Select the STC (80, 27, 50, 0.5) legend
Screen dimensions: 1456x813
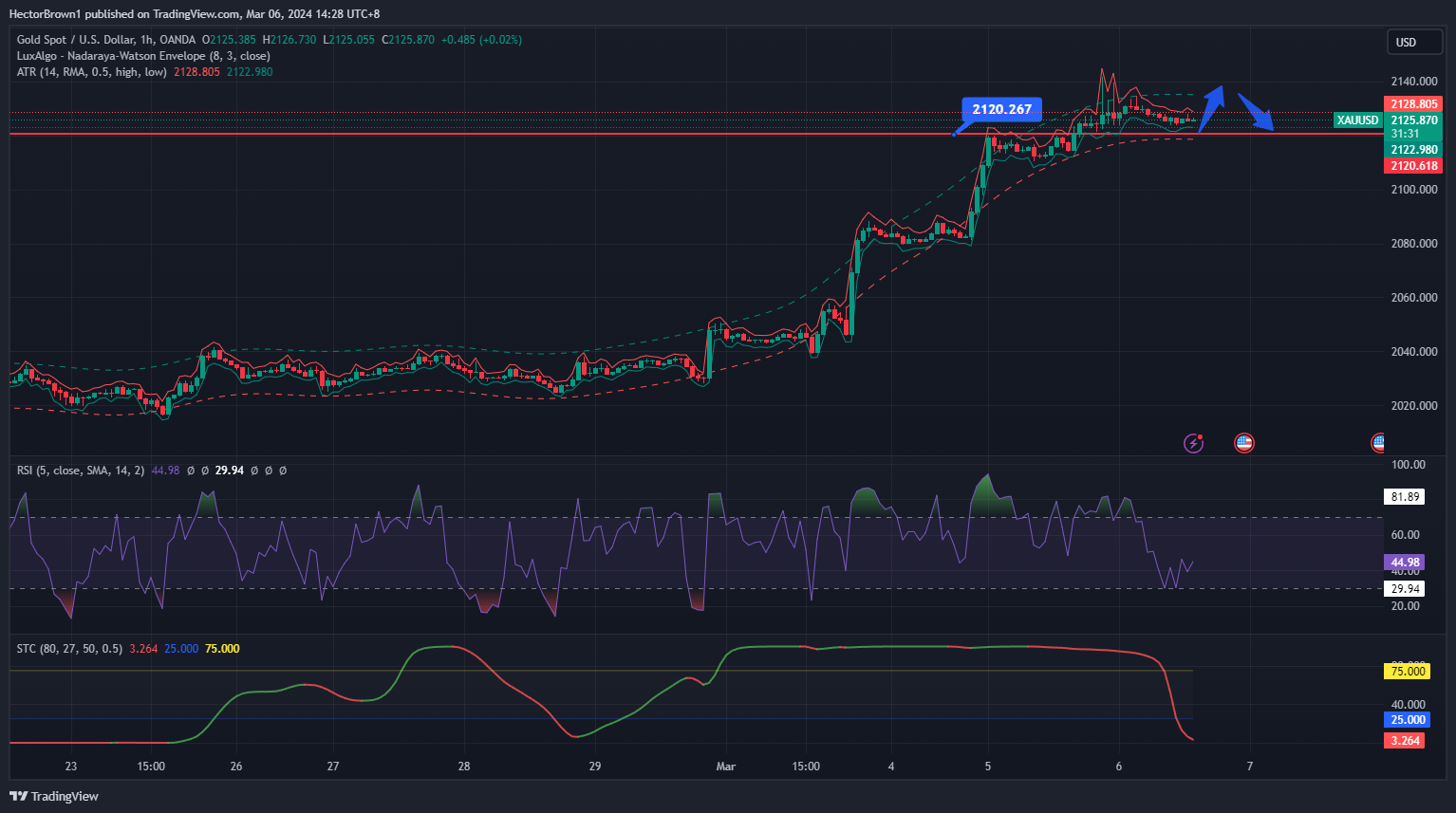click(x=69, y=649)
